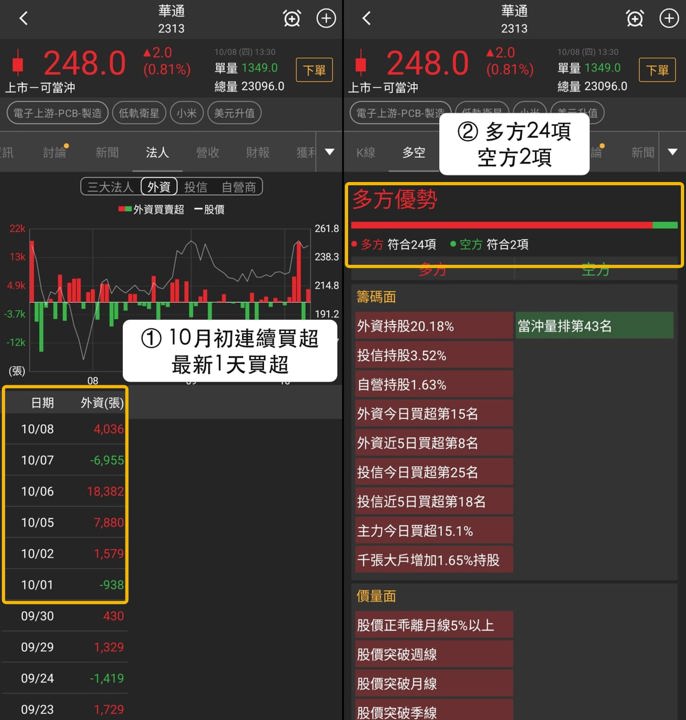Select the 10/05 row with 7,880
Viewport: 686px width, 720px height.
tap(65, 523)
